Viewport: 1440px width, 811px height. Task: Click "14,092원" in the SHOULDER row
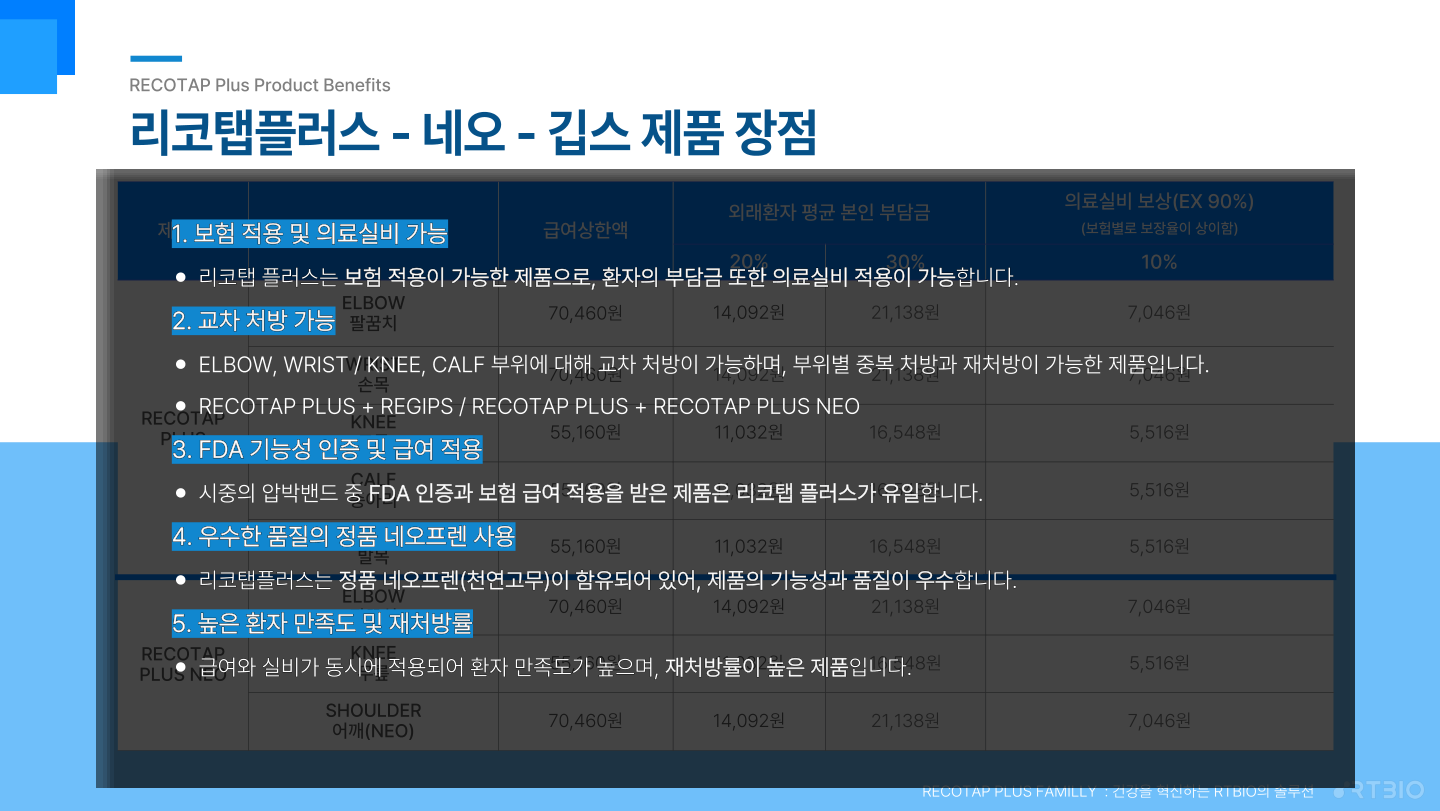click(749, 720)
